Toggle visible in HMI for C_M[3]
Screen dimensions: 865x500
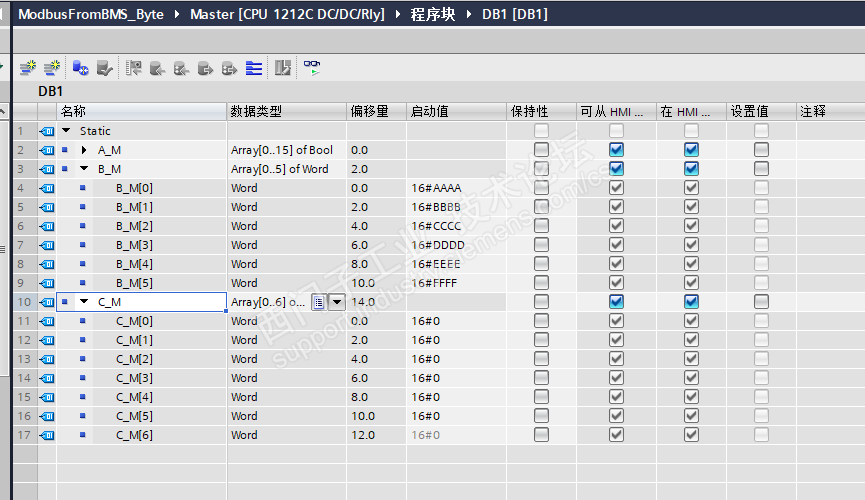(x=691, y=377)
